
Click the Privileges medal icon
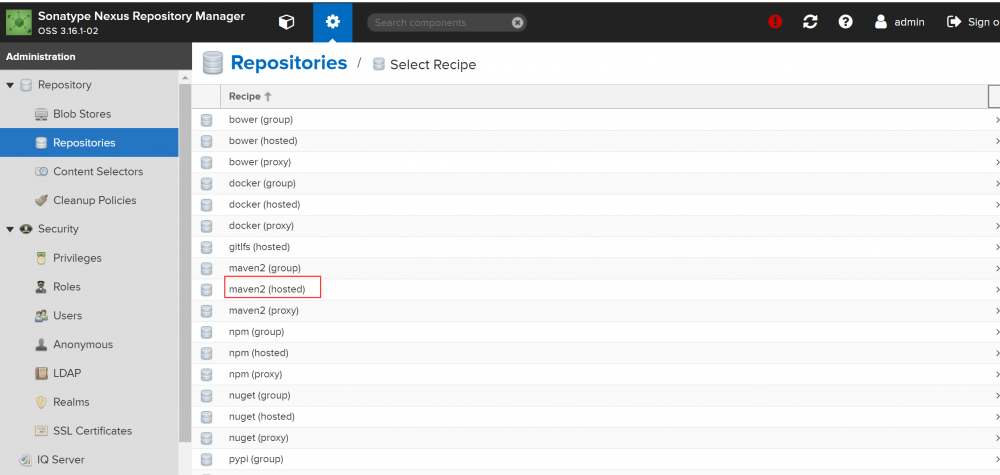(x=41, y=258)
